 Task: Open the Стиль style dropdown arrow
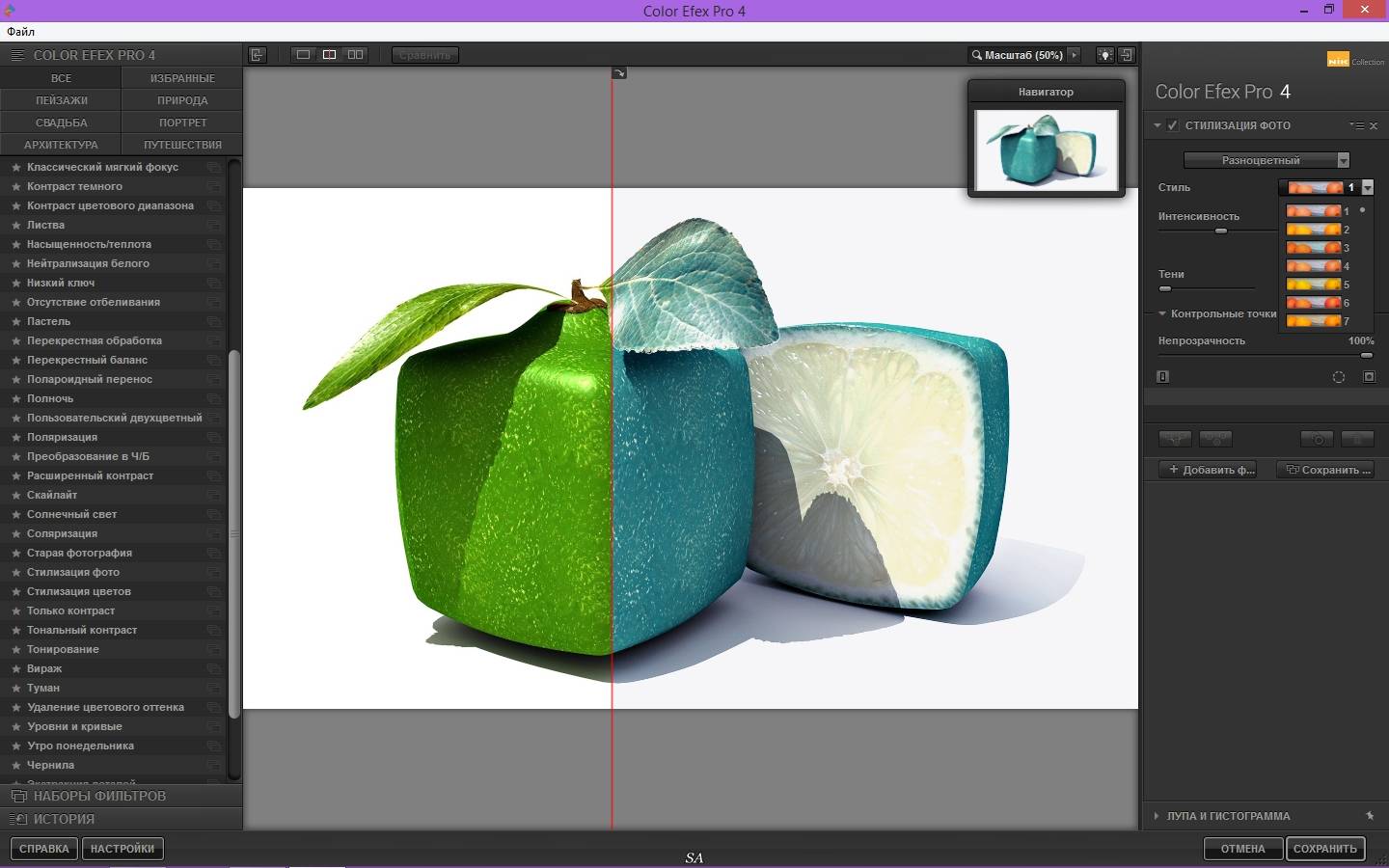coord(1368,188)
